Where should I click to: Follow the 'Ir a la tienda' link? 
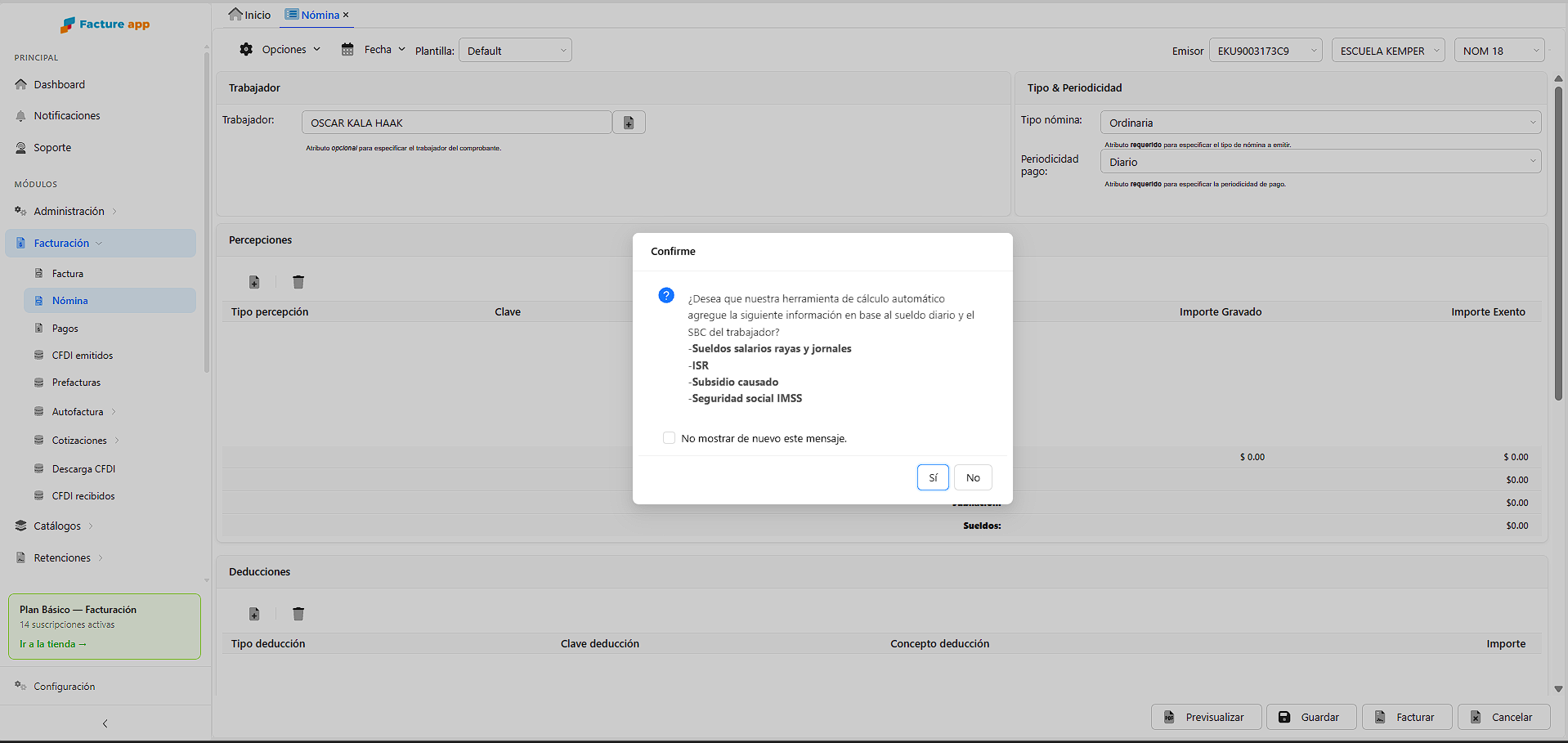tap(53, 644)
